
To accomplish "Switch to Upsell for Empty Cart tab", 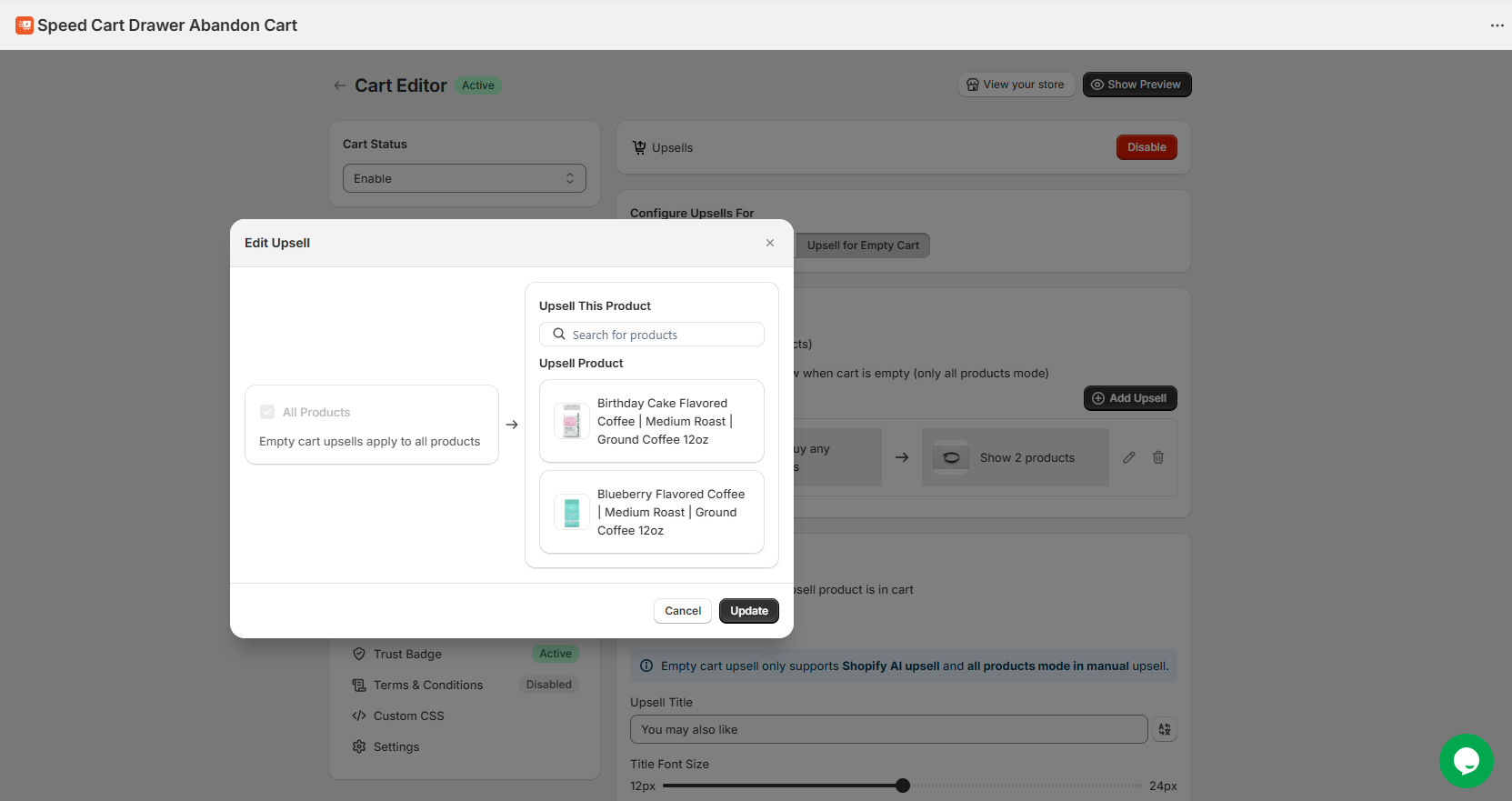I will coord(862,245).
